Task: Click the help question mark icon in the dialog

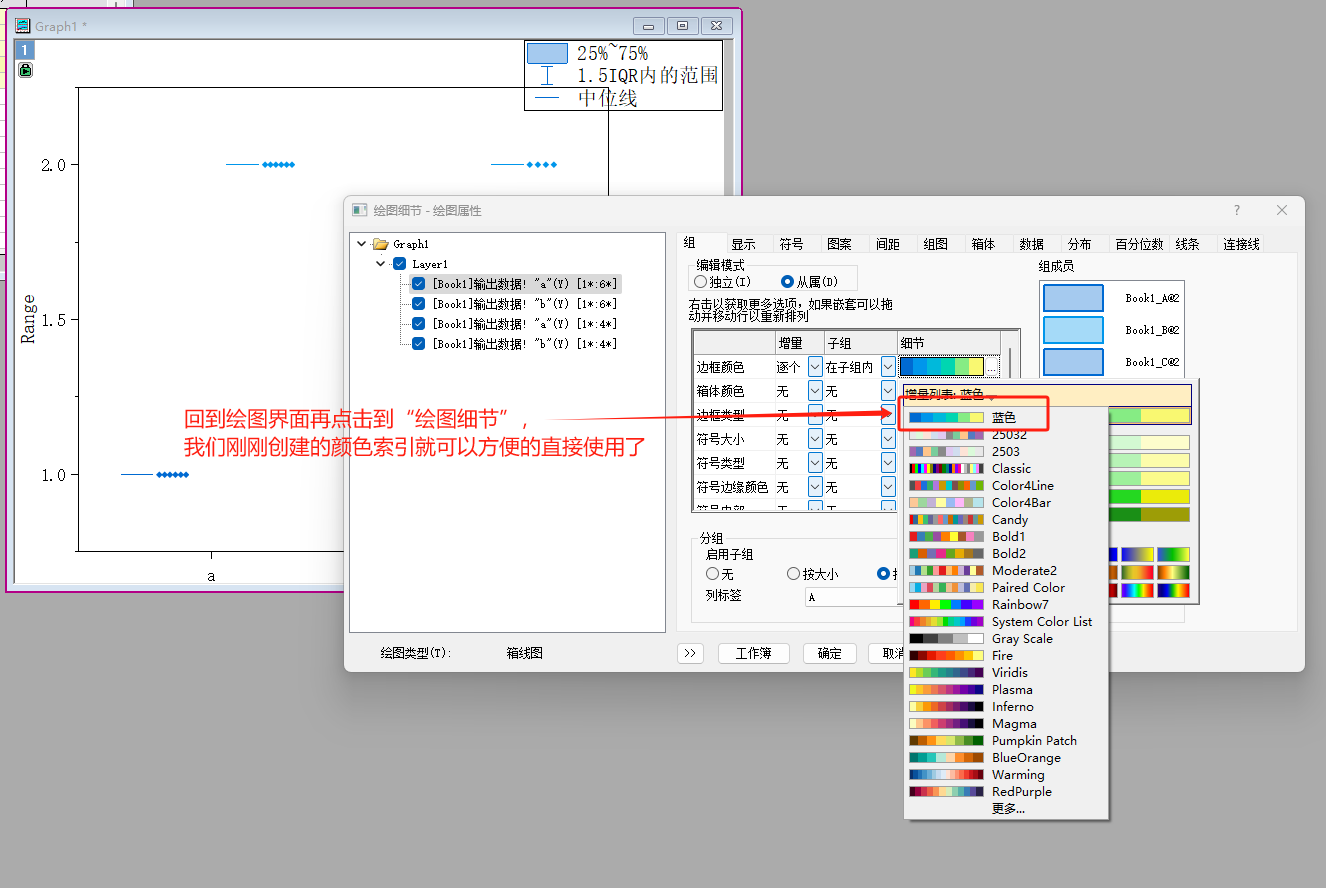Action: click(1236, 210)
